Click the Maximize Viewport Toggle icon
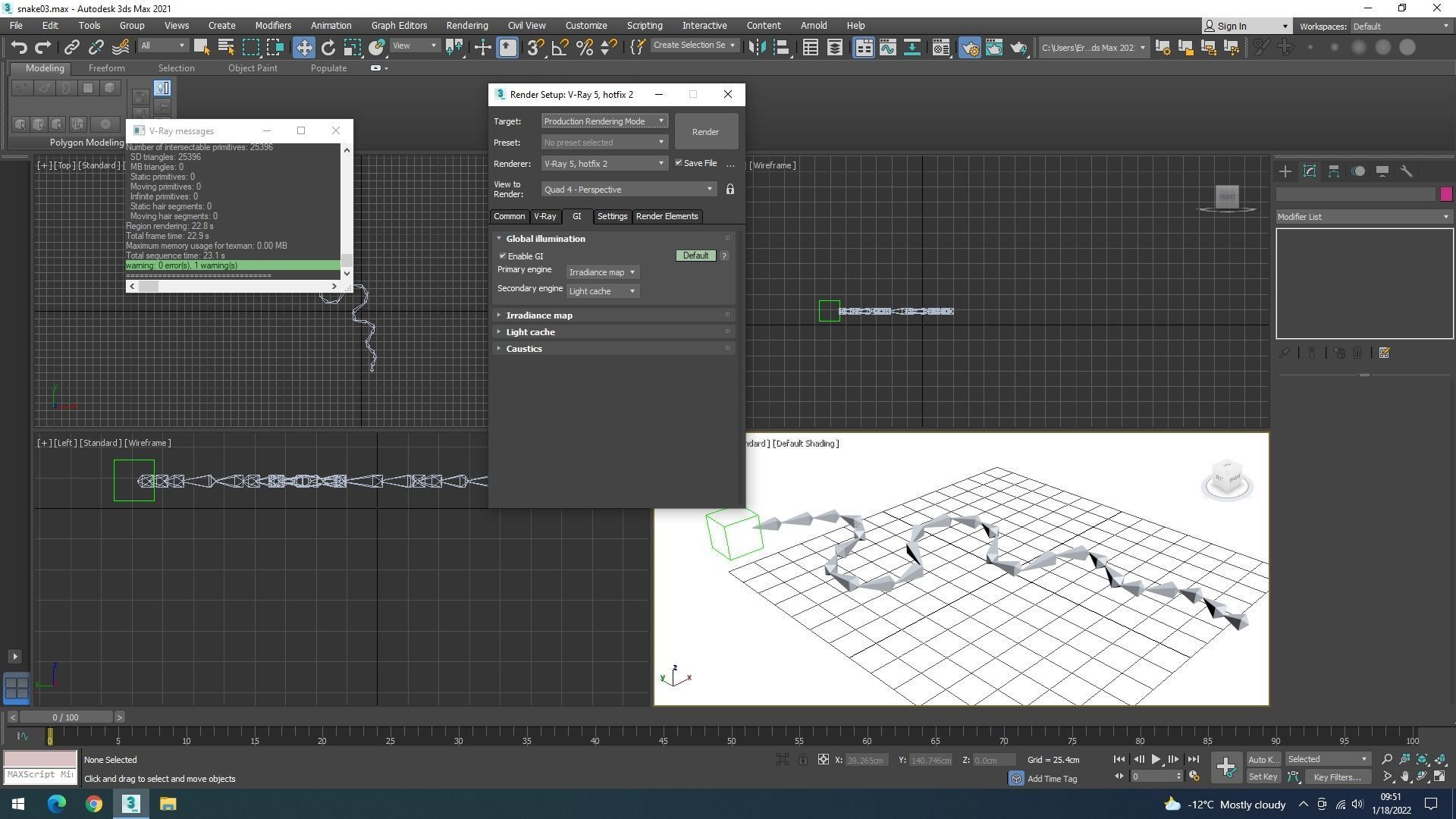 pyautogui.click(x=1440, y=777)
